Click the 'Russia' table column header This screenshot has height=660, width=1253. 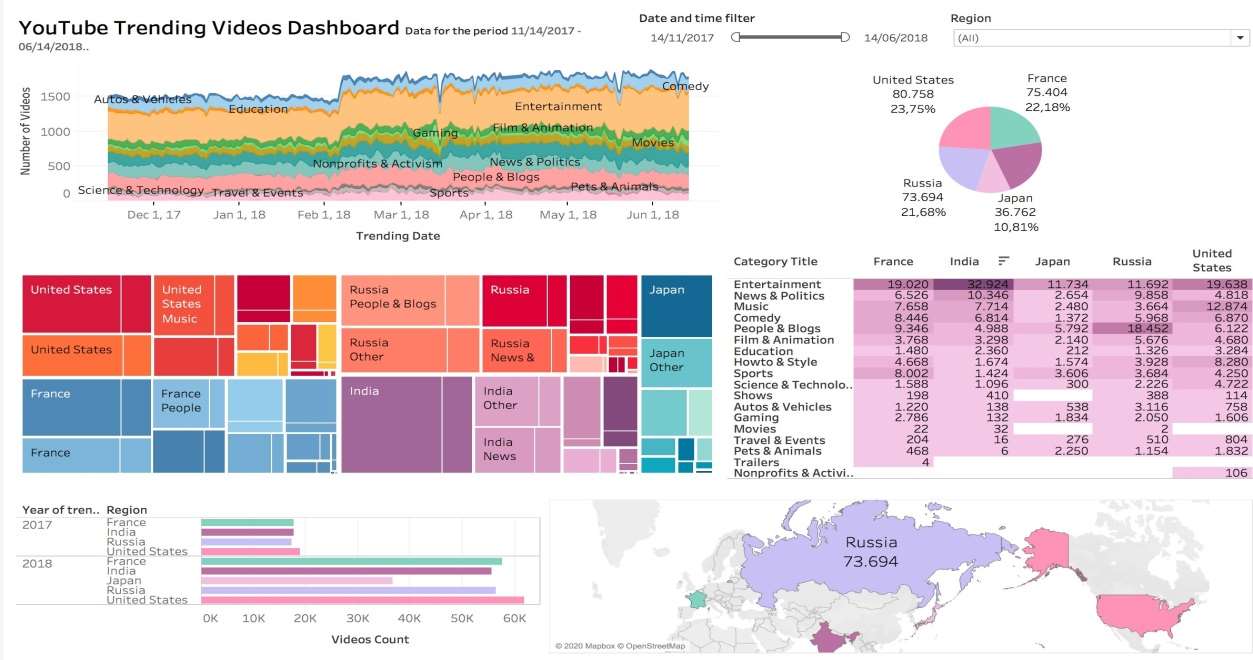[x=1132, y=262]
